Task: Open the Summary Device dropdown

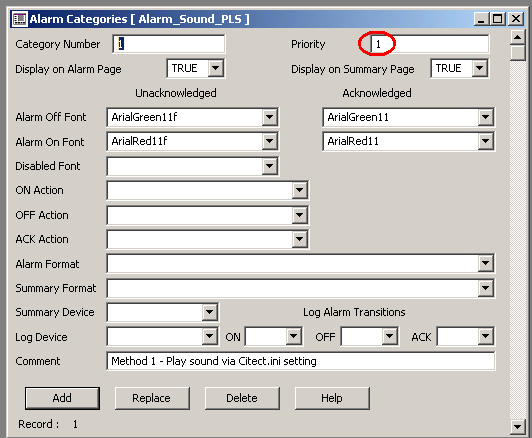Action: point(210,312)
